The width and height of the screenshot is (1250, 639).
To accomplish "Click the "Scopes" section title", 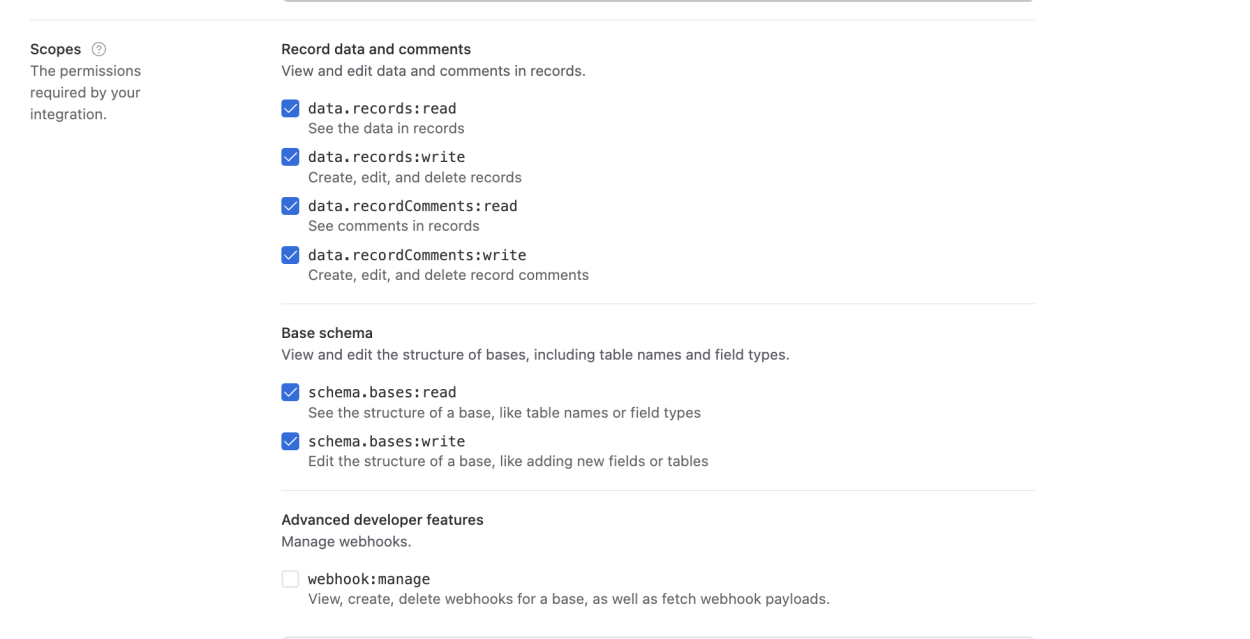I will pos(56,49).
